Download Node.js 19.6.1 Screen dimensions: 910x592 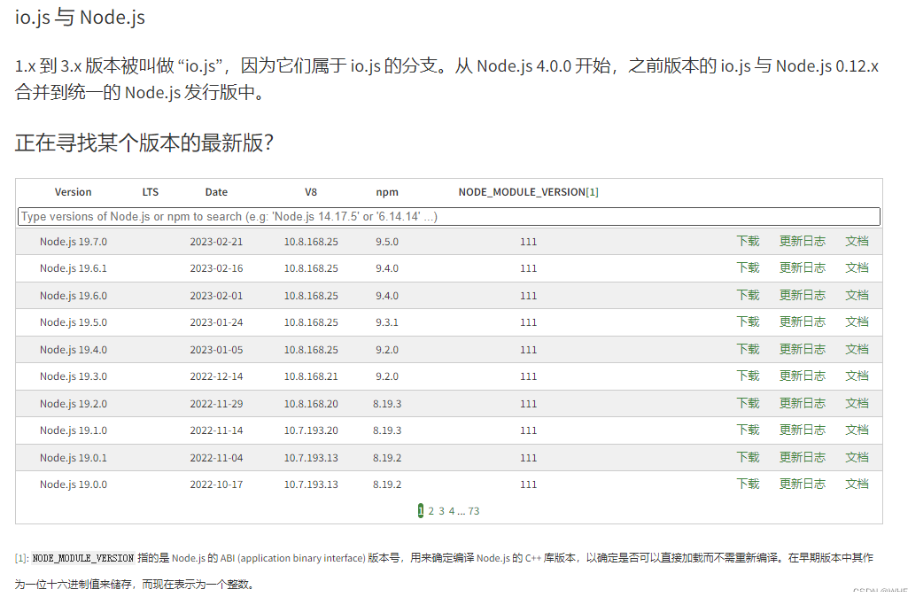point(747,268)
